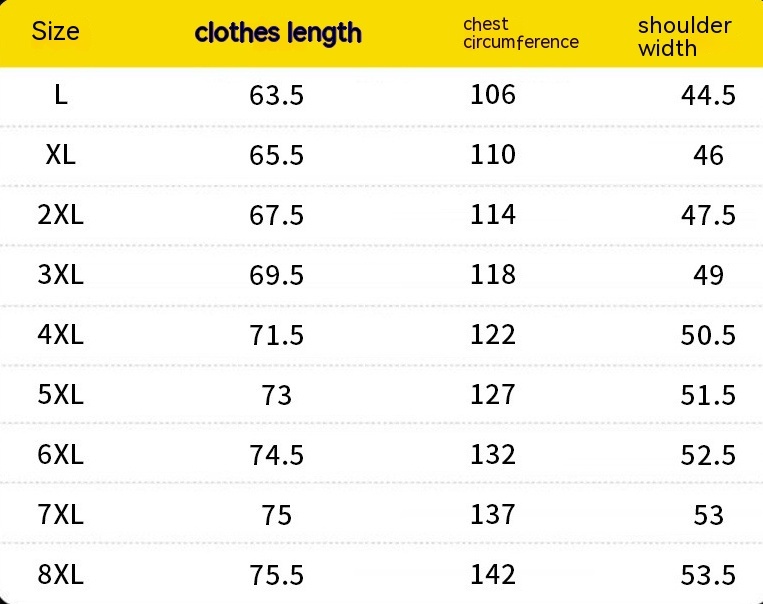Click shoulder width value 52.5
This screenshot has height=604, width=763.
tap(708, 456)
